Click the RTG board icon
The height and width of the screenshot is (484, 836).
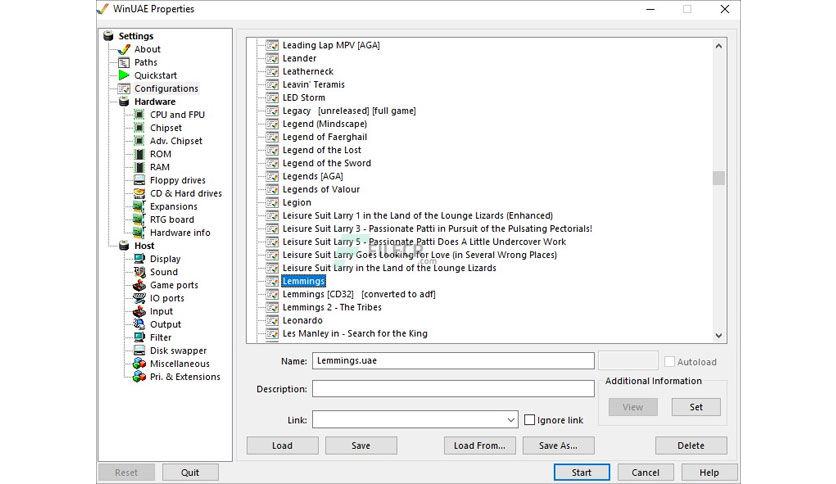[x=139, y=220]
